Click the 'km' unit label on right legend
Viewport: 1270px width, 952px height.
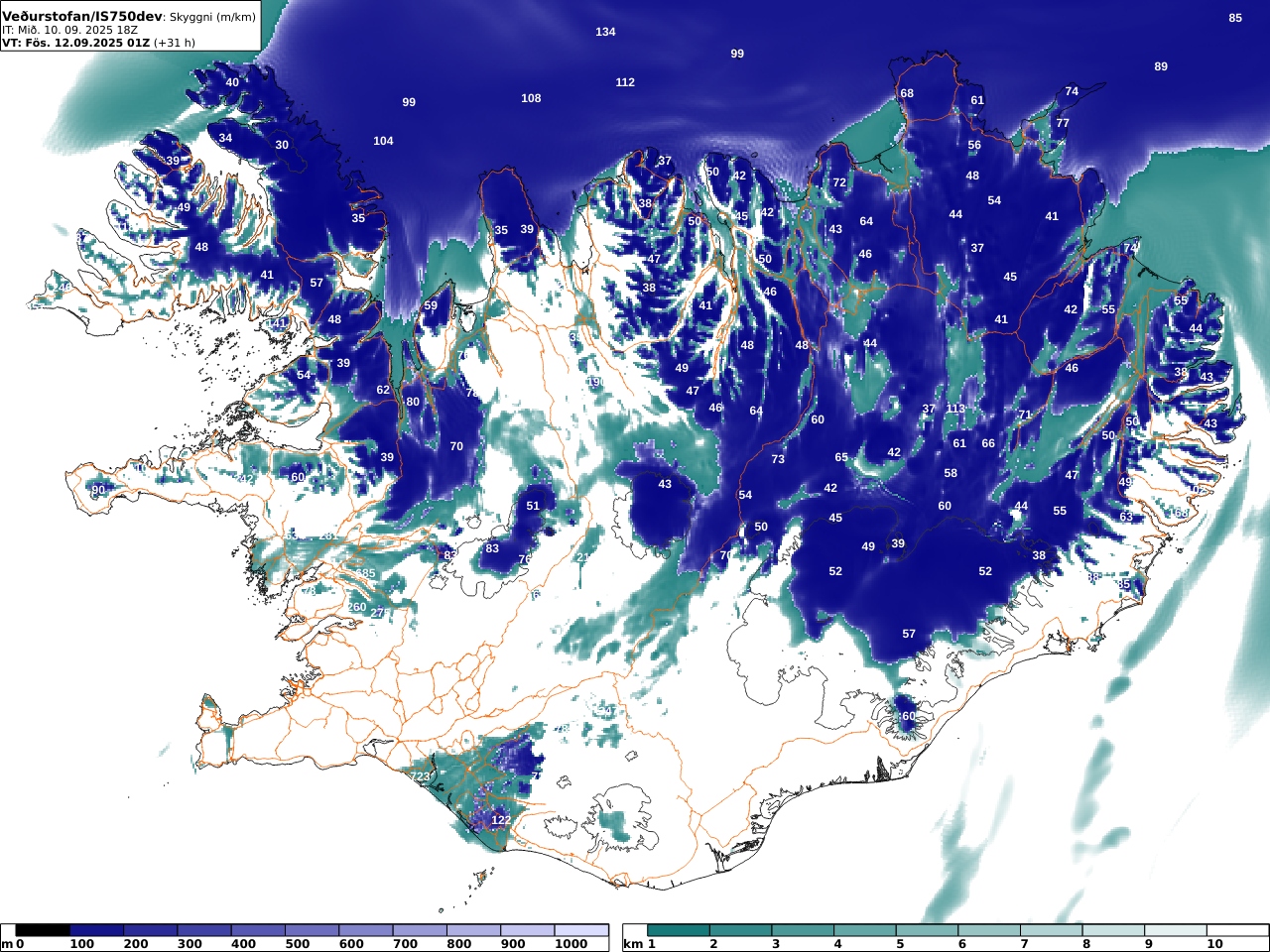[633, 944]
